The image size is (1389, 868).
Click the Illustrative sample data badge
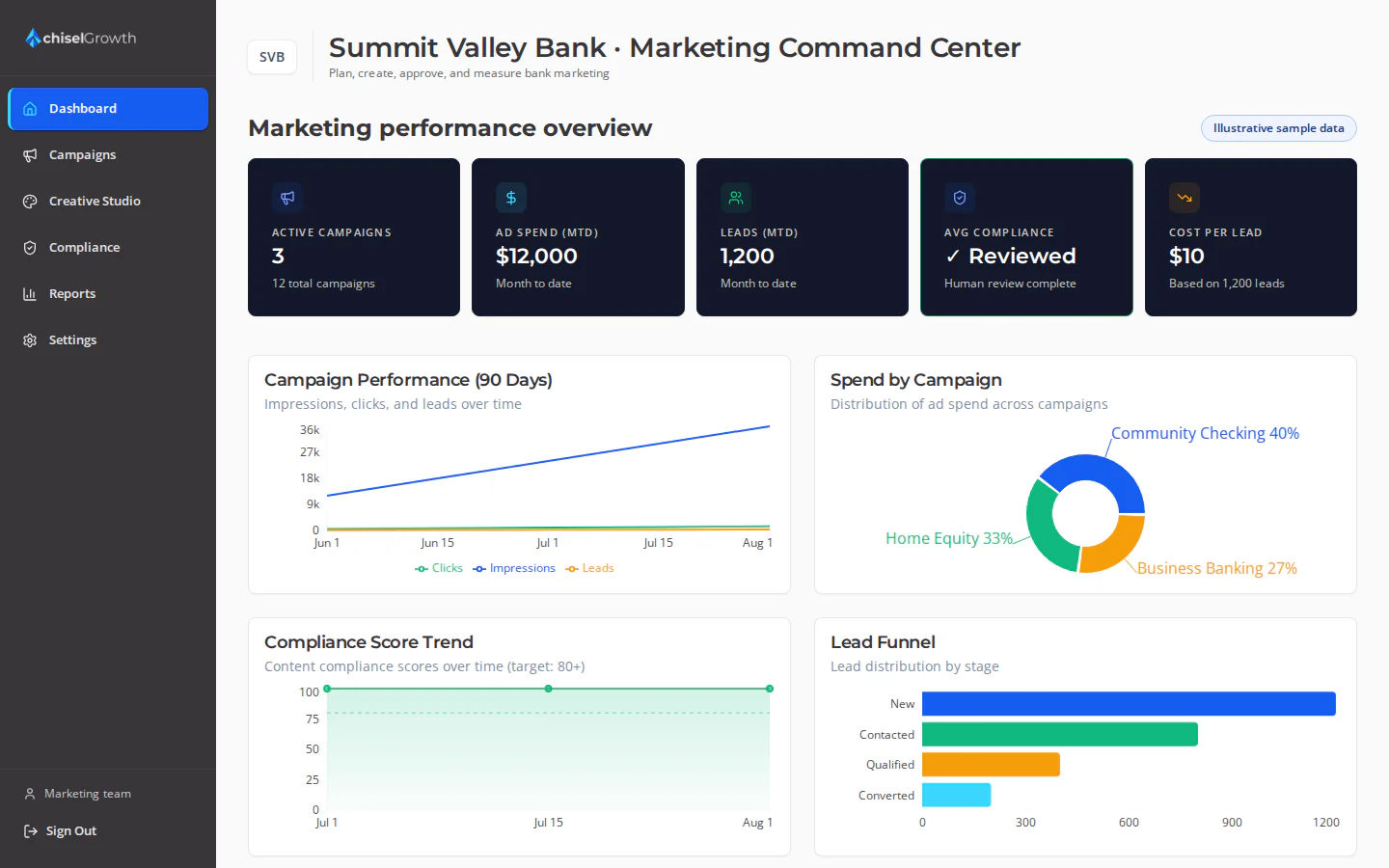tap(1278, 128)
